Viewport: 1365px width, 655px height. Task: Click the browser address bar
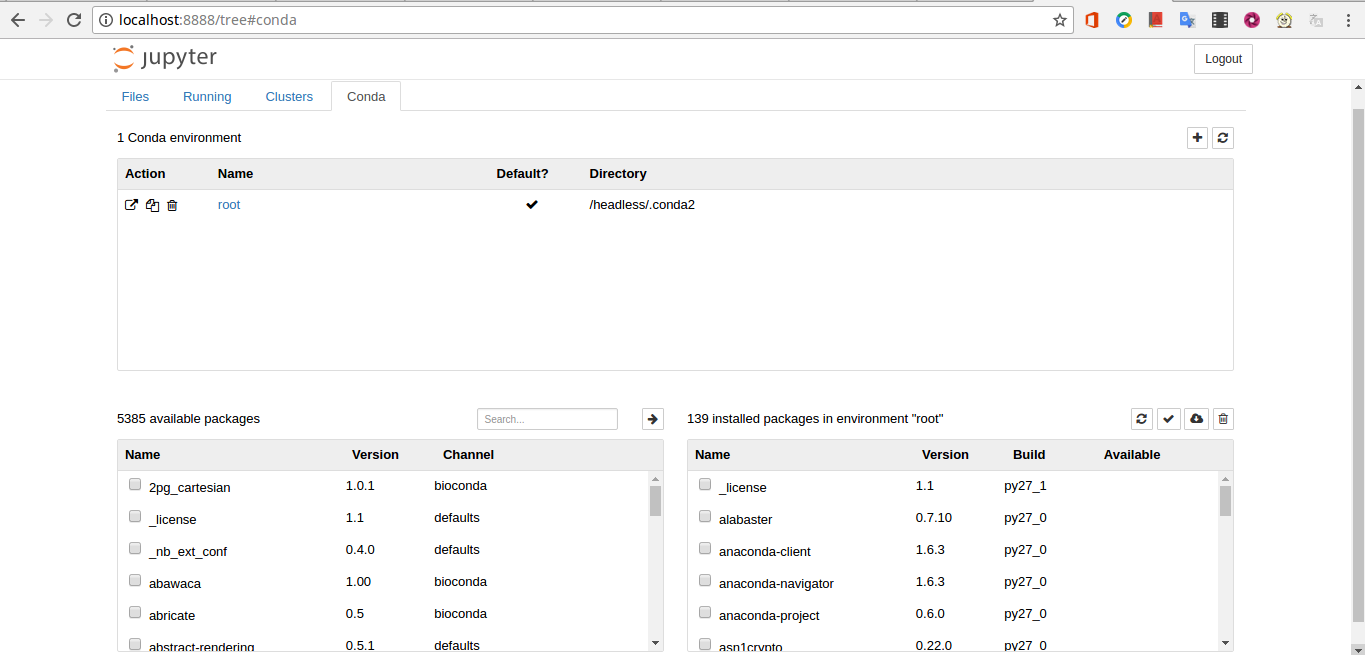pos(582,20)
